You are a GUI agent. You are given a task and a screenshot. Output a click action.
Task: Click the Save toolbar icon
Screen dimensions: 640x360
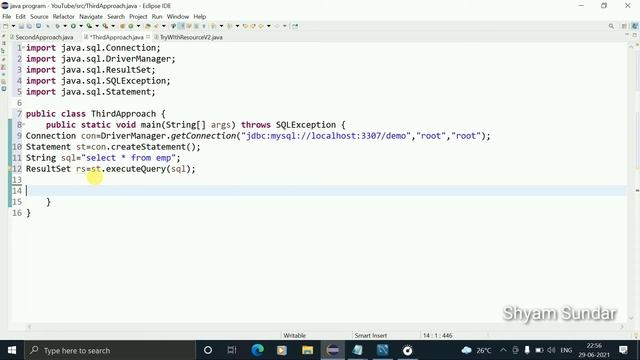21,26
